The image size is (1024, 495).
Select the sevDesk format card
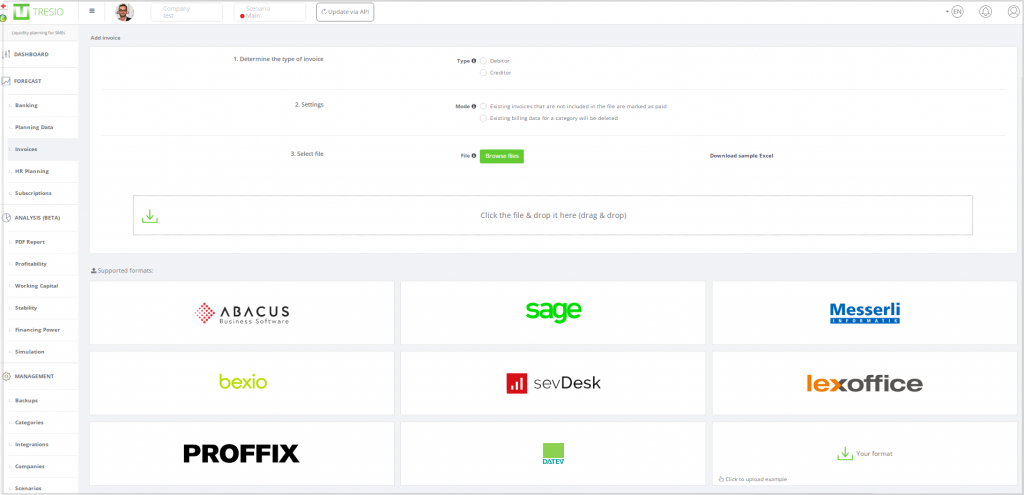pyautogui.click(x=552, y=383)
